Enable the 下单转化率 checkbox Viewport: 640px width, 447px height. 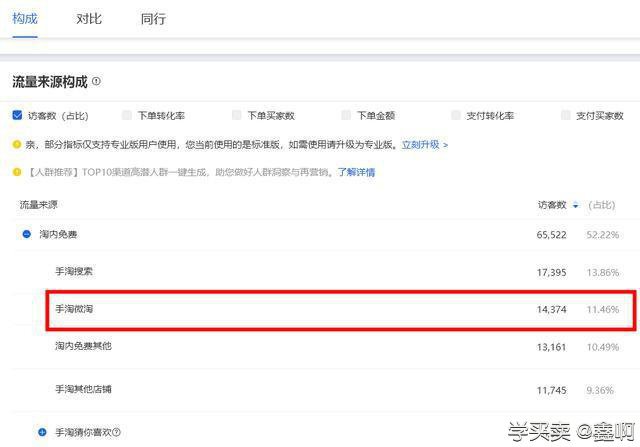tap(127, 115)
